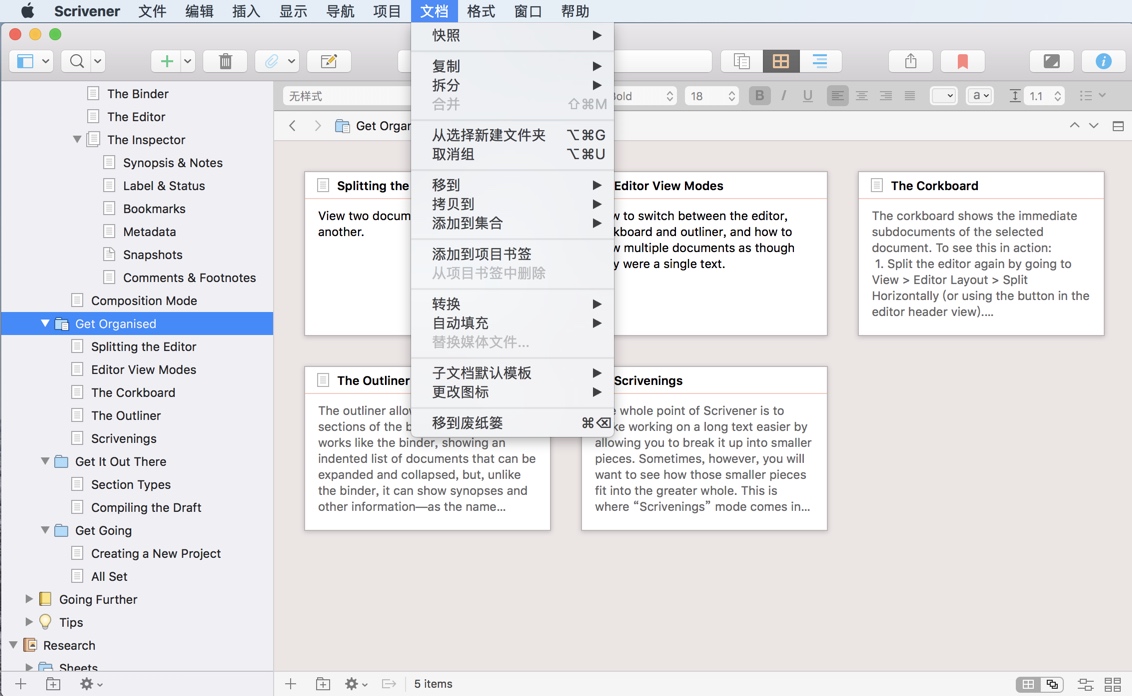Viewport: 1132px width, 696px height.
Task: Open the gear action menu at bottom
Action: [88, 684]
